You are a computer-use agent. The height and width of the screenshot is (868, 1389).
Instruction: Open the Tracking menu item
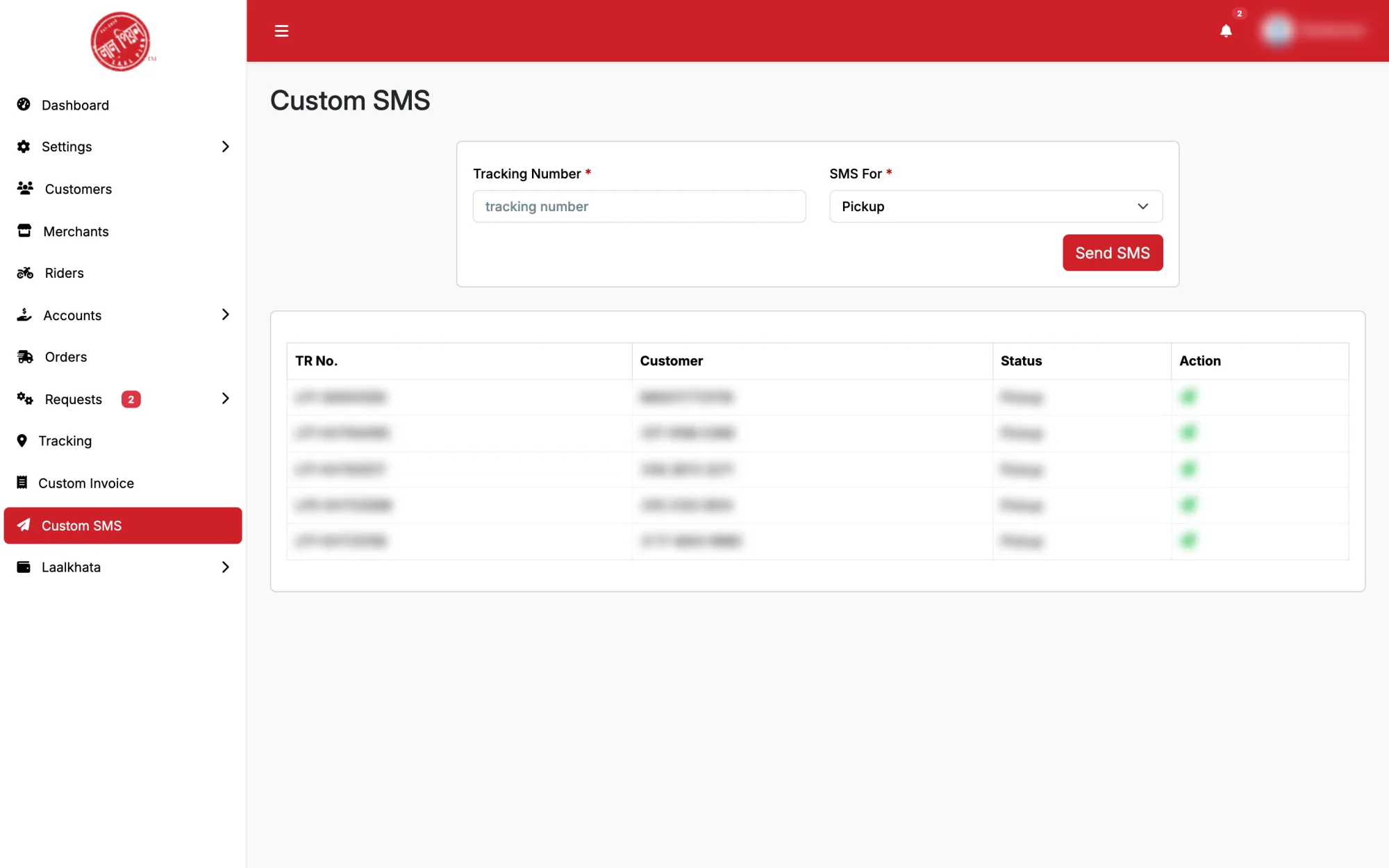[123, 441]
